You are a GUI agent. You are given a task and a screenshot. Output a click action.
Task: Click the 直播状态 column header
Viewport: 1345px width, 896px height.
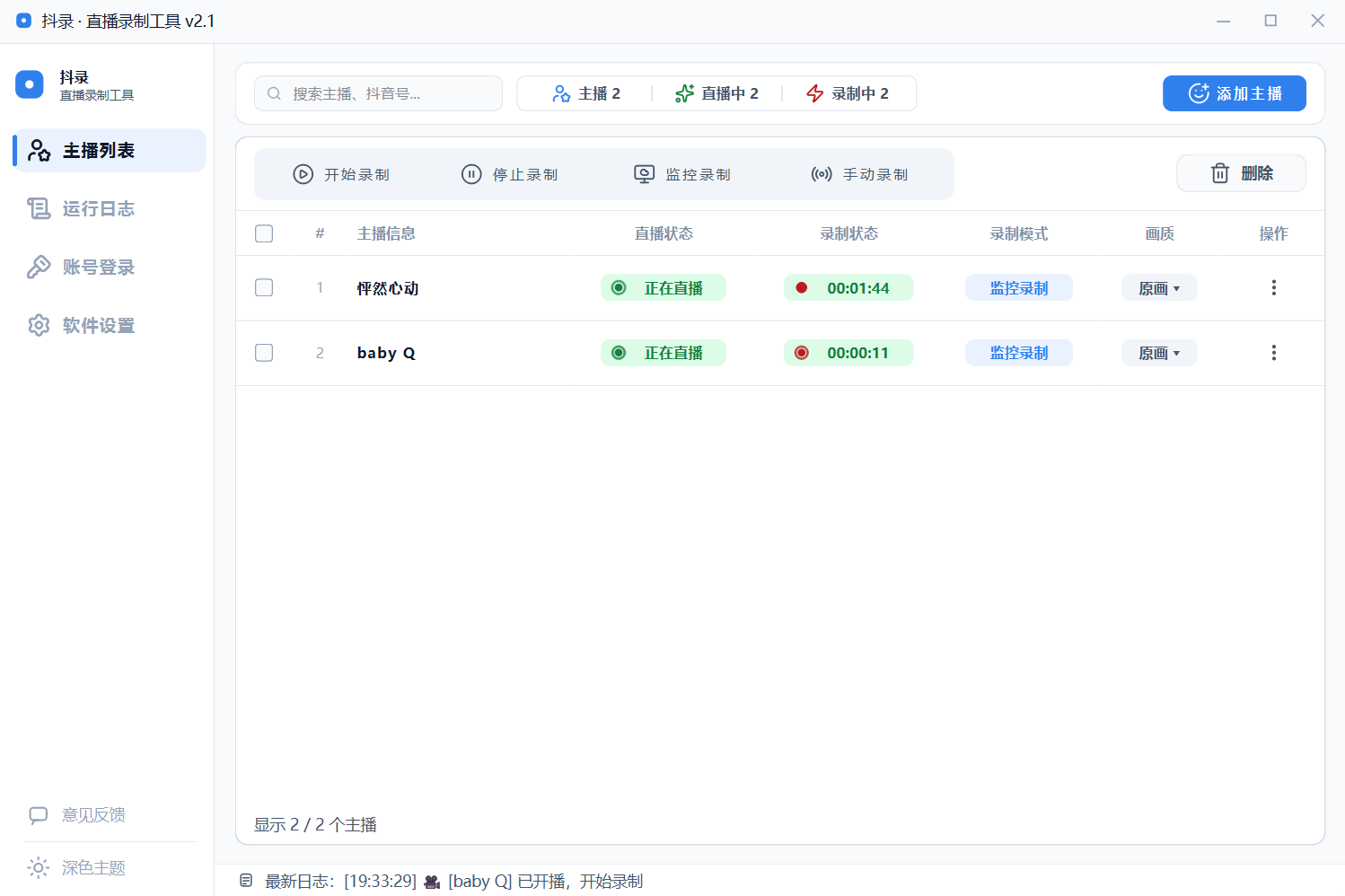[664, 233]
